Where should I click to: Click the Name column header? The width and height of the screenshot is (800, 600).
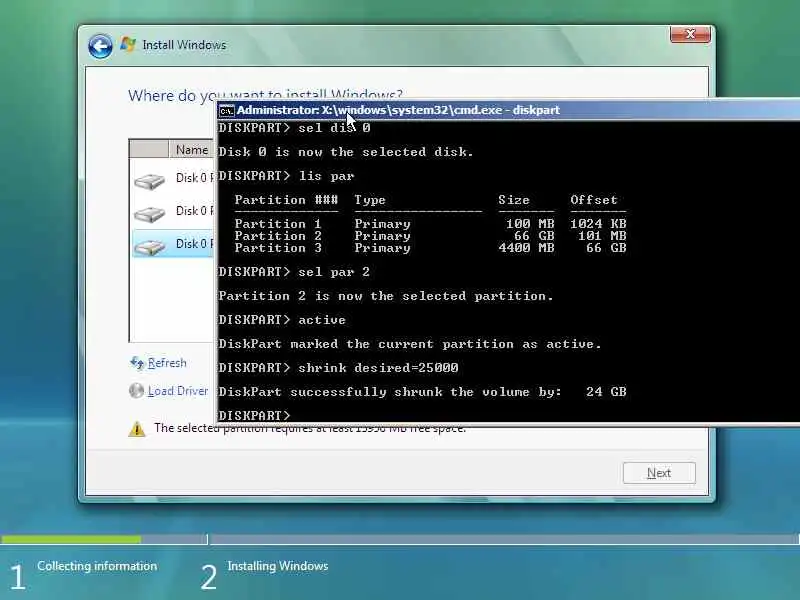point(191,149)
